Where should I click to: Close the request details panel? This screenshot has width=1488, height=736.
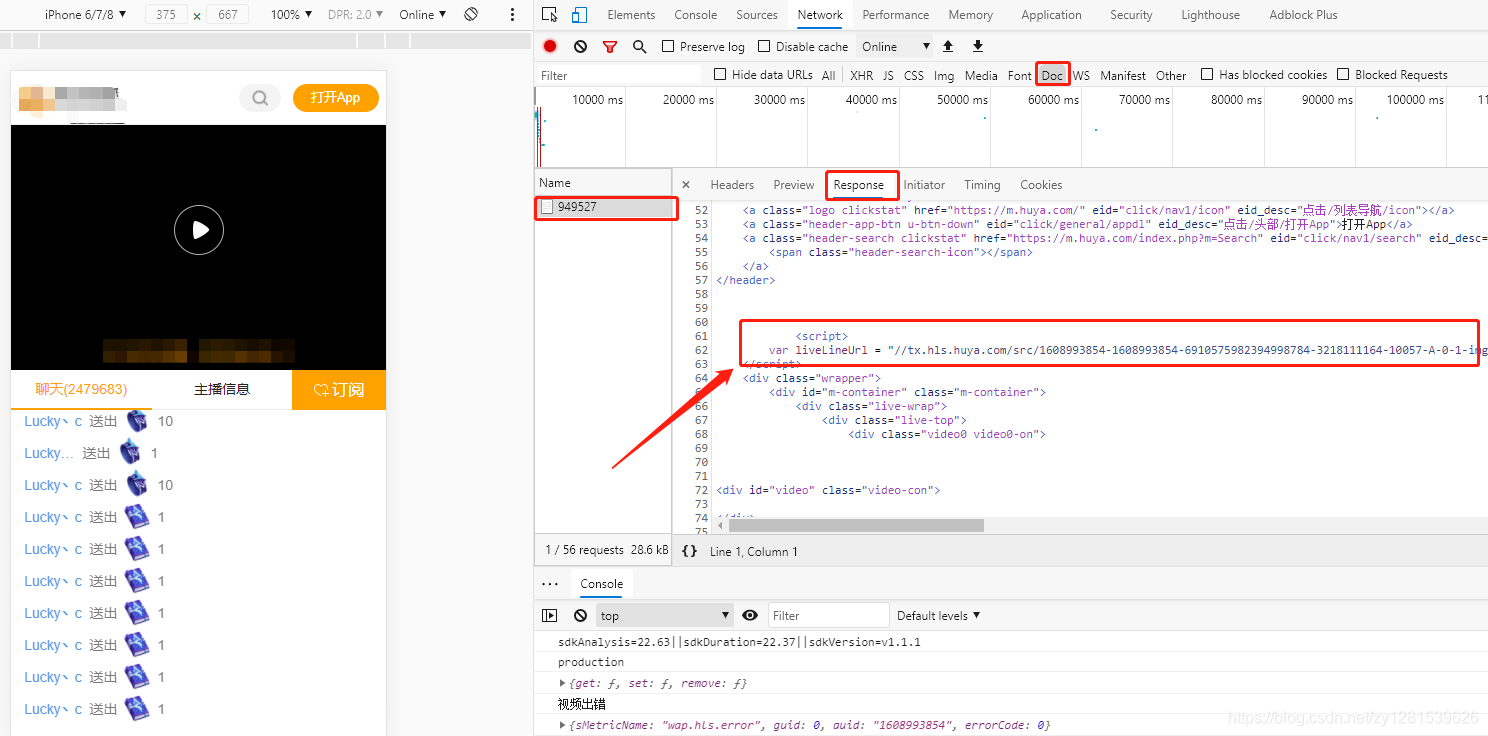point(686,185)
